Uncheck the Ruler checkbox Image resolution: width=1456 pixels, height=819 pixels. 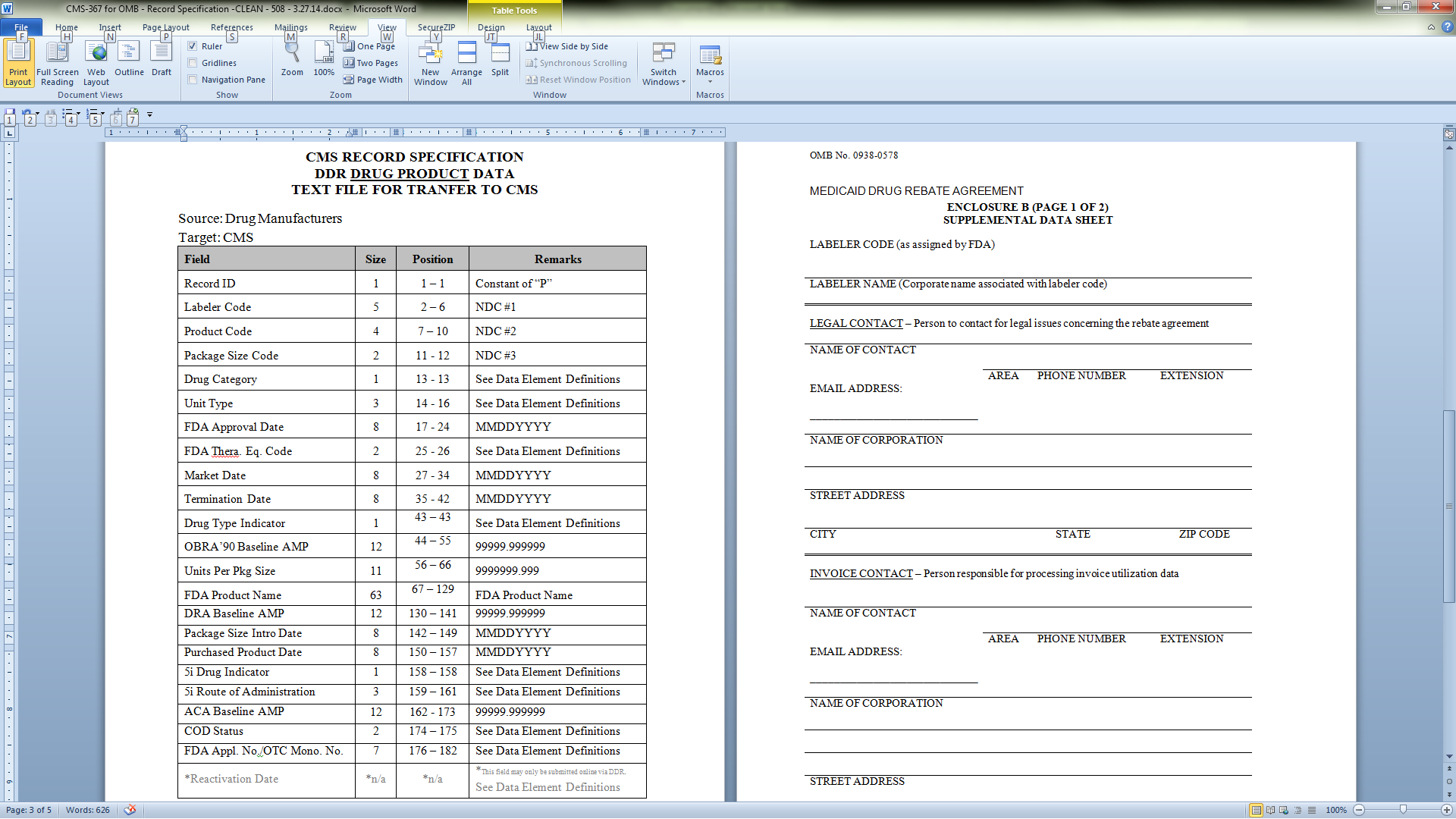[193, 46]
